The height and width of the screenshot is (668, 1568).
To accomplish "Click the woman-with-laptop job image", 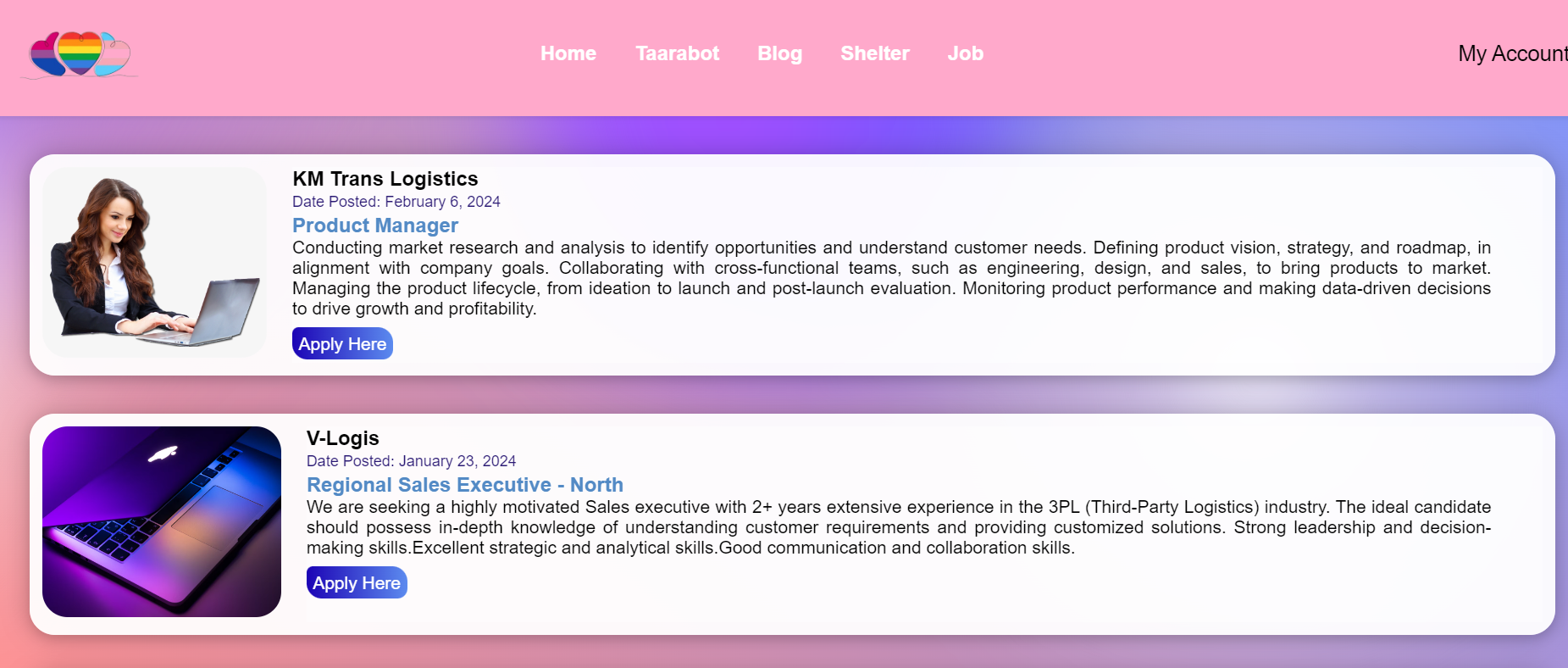I will (155, 262).
